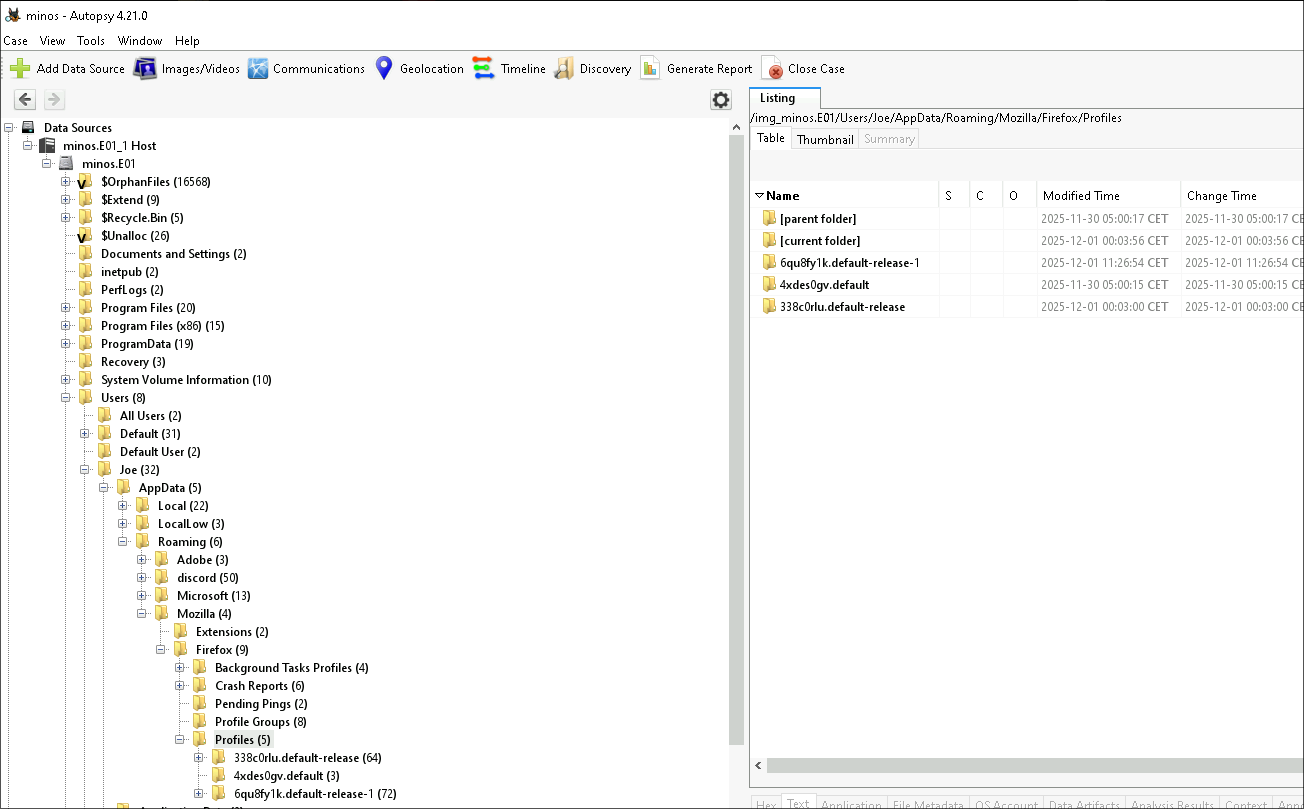Click the [parent folder] row icon
The image size is (1304, 809).
click(x=769, y=219)
